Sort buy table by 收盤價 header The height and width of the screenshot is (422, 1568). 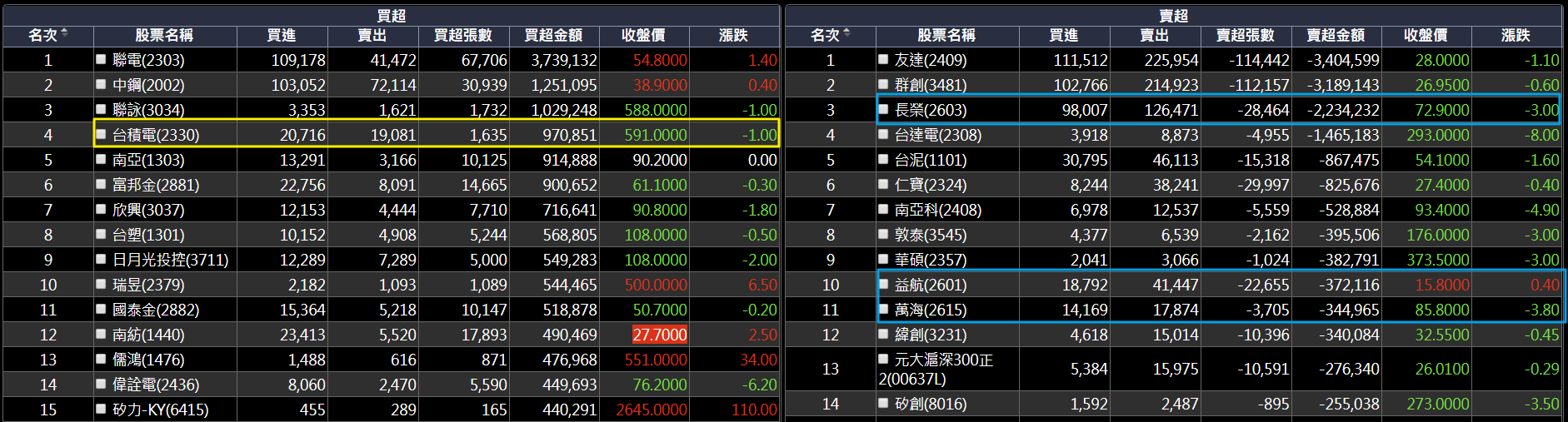pos(643,35)
